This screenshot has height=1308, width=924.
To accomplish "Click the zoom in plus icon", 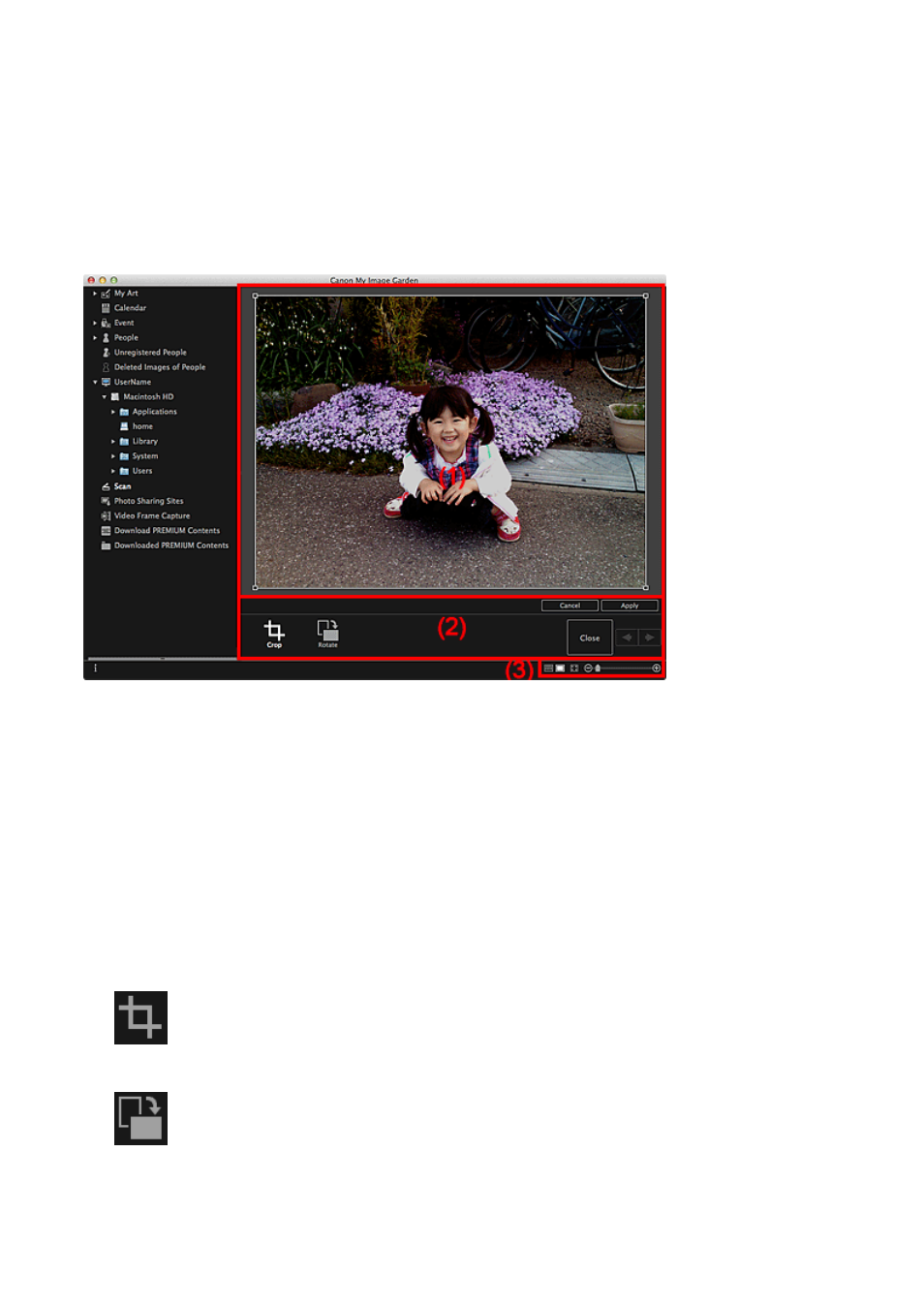I will [x=657, y=669].
